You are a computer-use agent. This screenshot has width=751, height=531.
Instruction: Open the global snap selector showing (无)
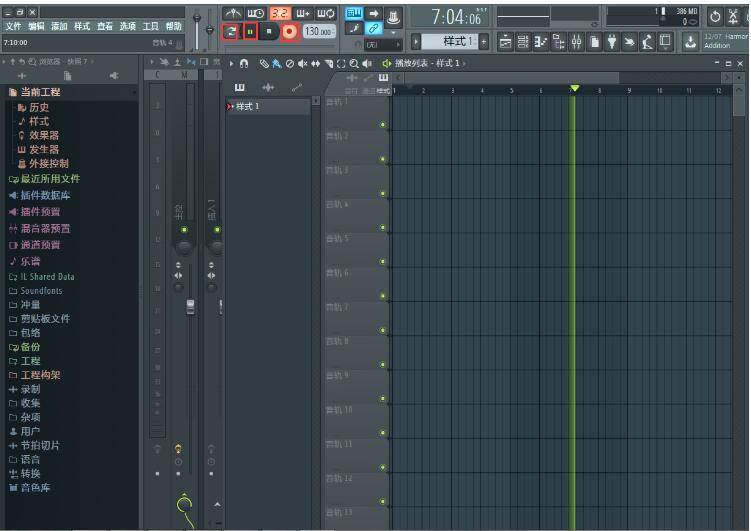pyautogui.click(x=383, y=45)
